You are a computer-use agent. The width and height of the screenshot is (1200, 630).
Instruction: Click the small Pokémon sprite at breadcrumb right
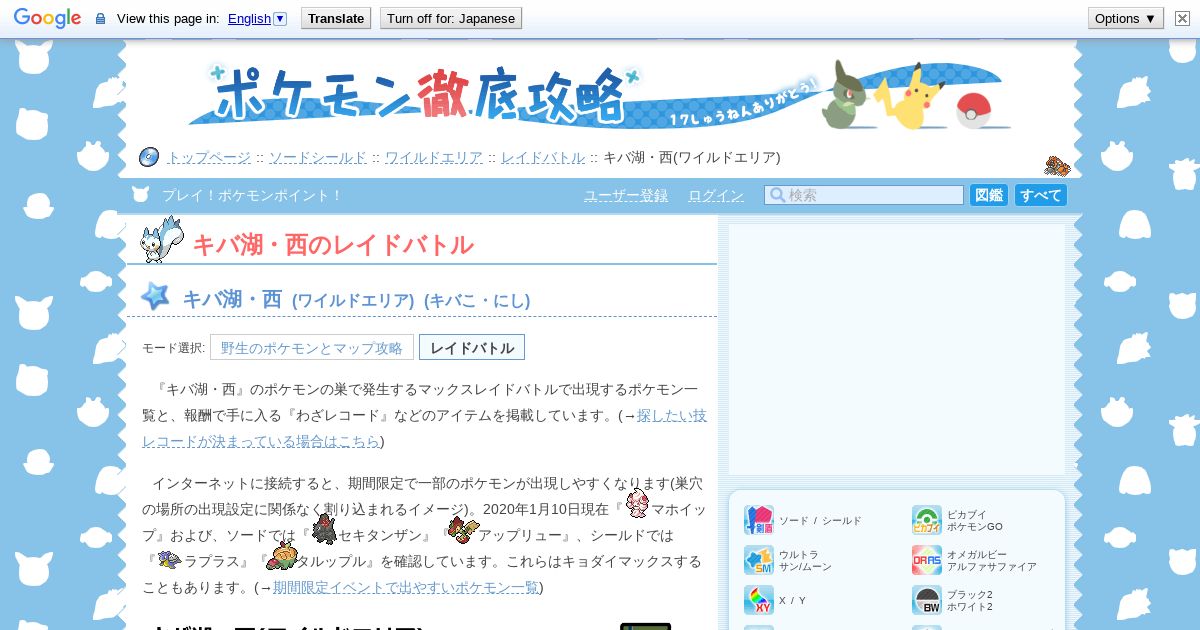click(1057, 166)
